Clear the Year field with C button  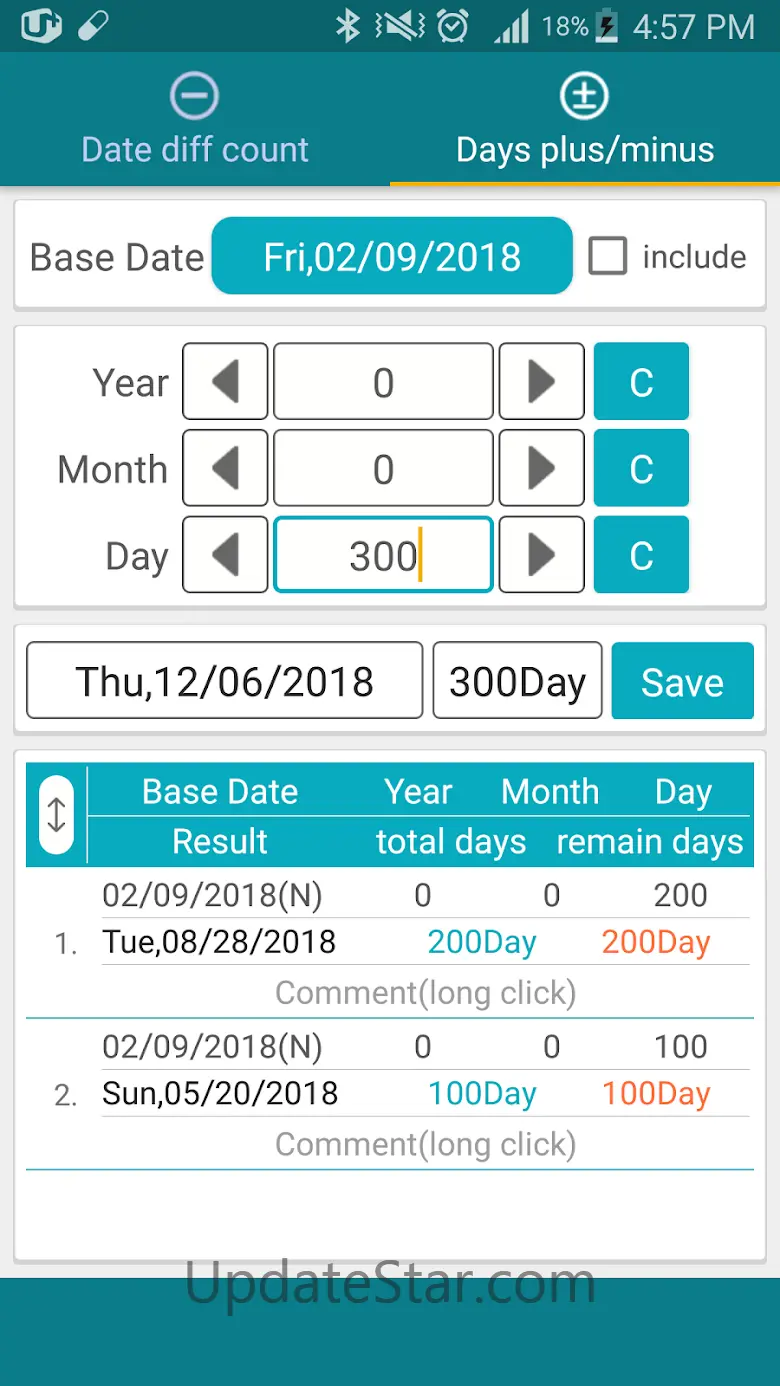click(641, 382)
